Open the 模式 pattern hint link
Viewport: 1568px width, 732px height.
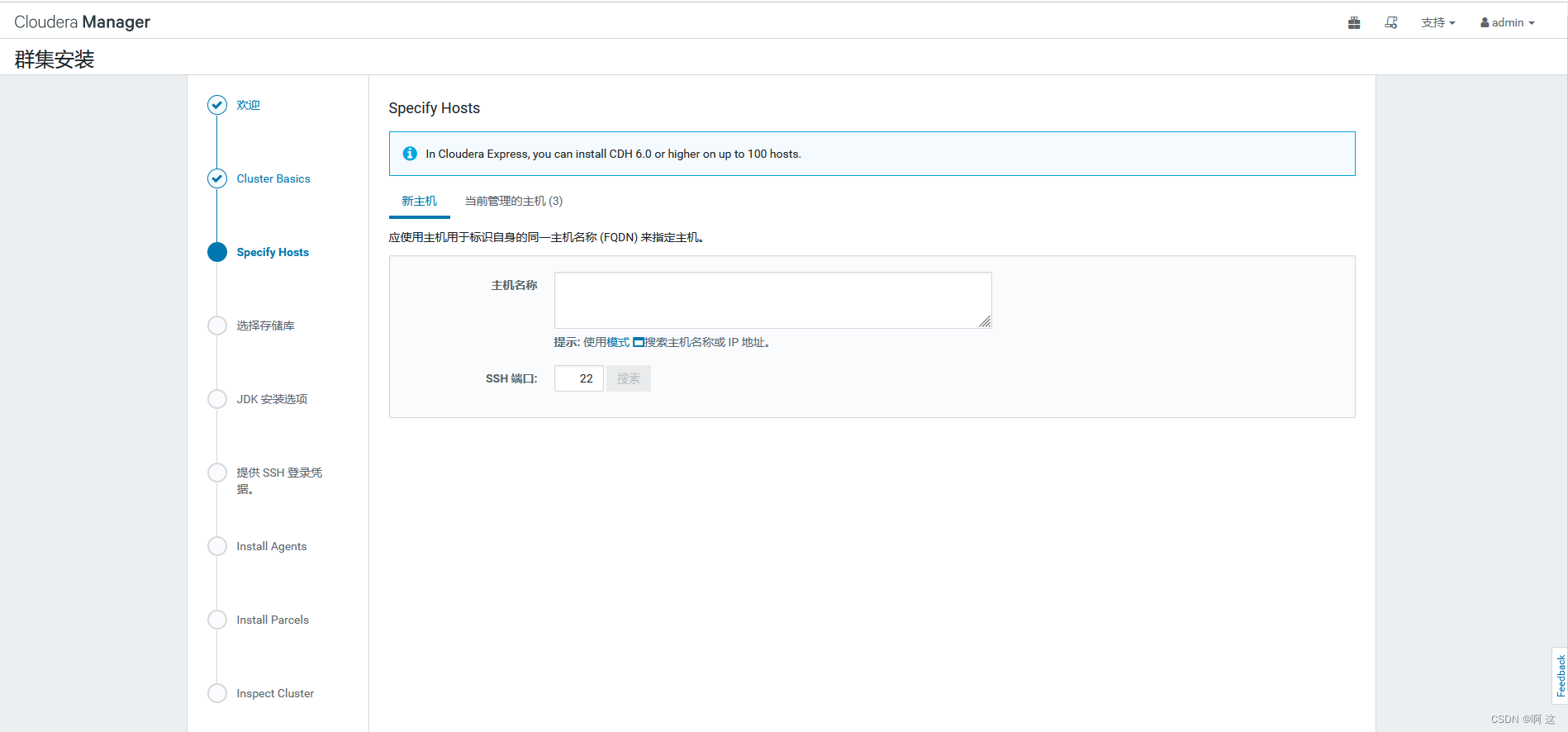click(x=618, y=343)
